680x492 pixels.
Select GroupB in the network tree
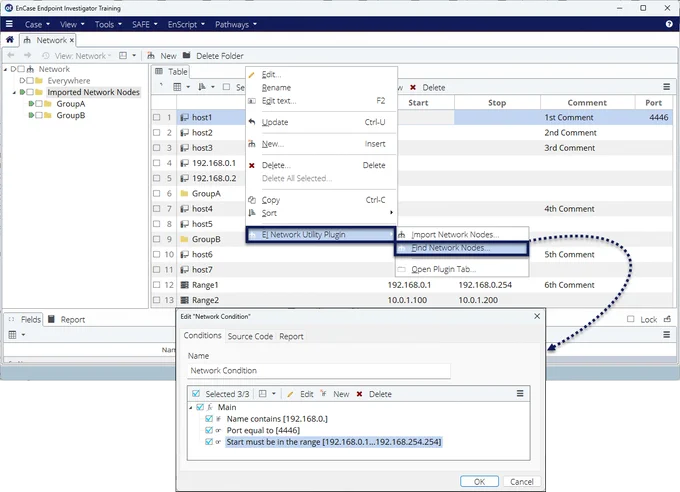[x=71, y=115]
